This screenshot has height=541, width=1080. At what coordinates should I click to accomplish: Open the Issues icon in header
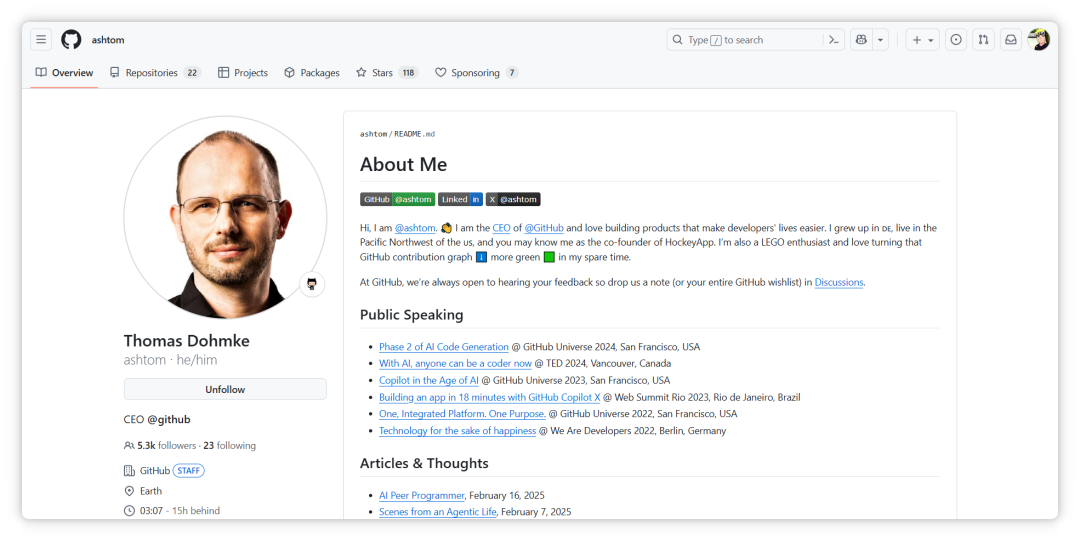point(956,40)
